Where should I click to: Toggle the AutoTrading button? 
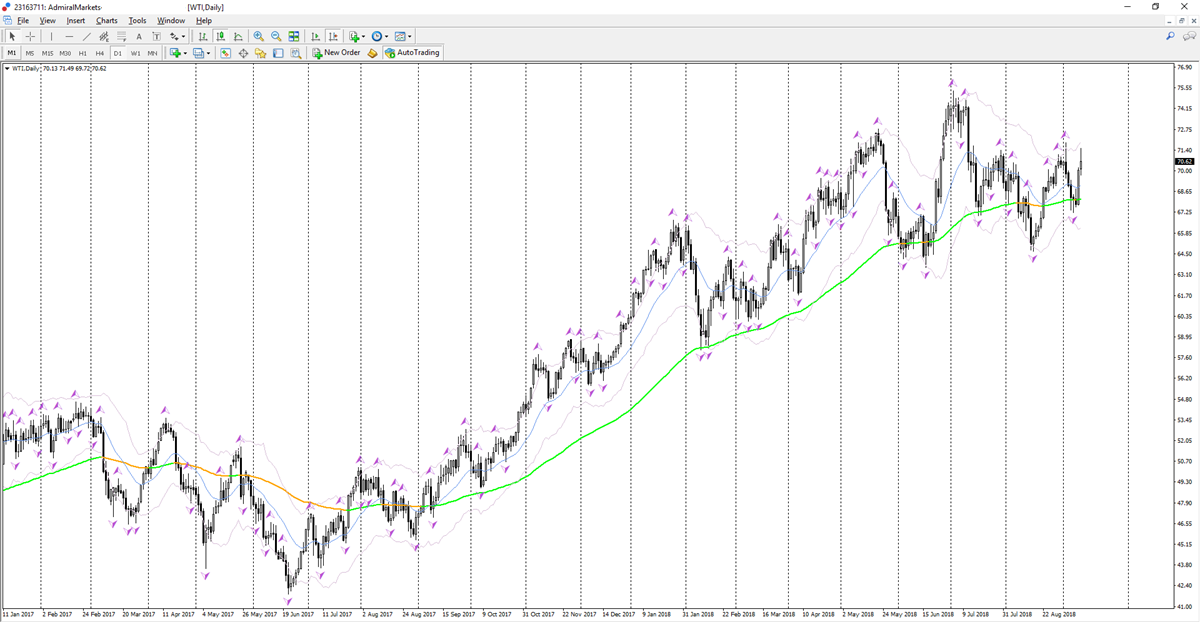pyautogui.click(x=412, y=53)
